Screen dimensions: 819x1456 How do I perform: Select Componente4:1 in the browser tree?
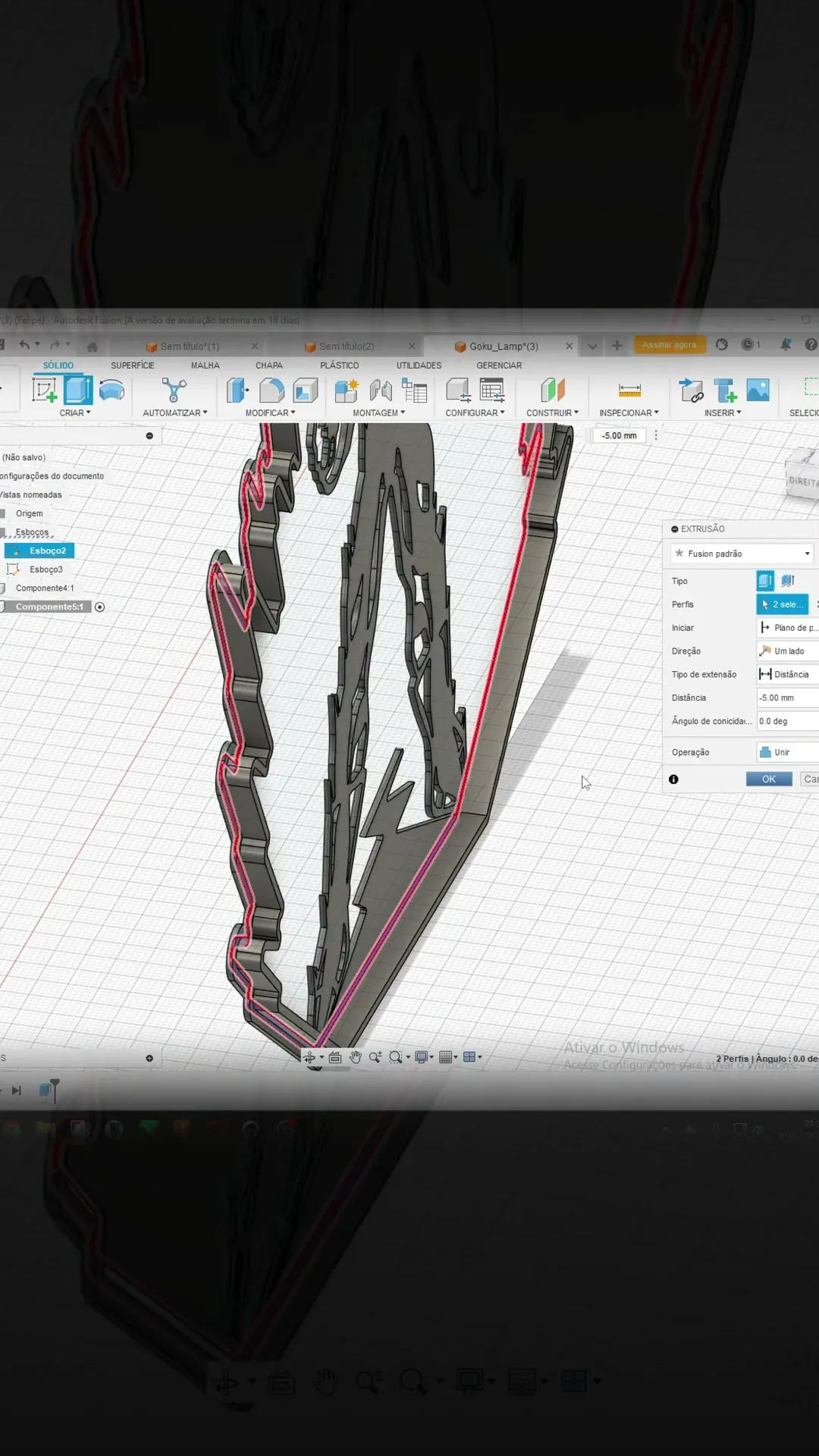[x=45, y=588]
